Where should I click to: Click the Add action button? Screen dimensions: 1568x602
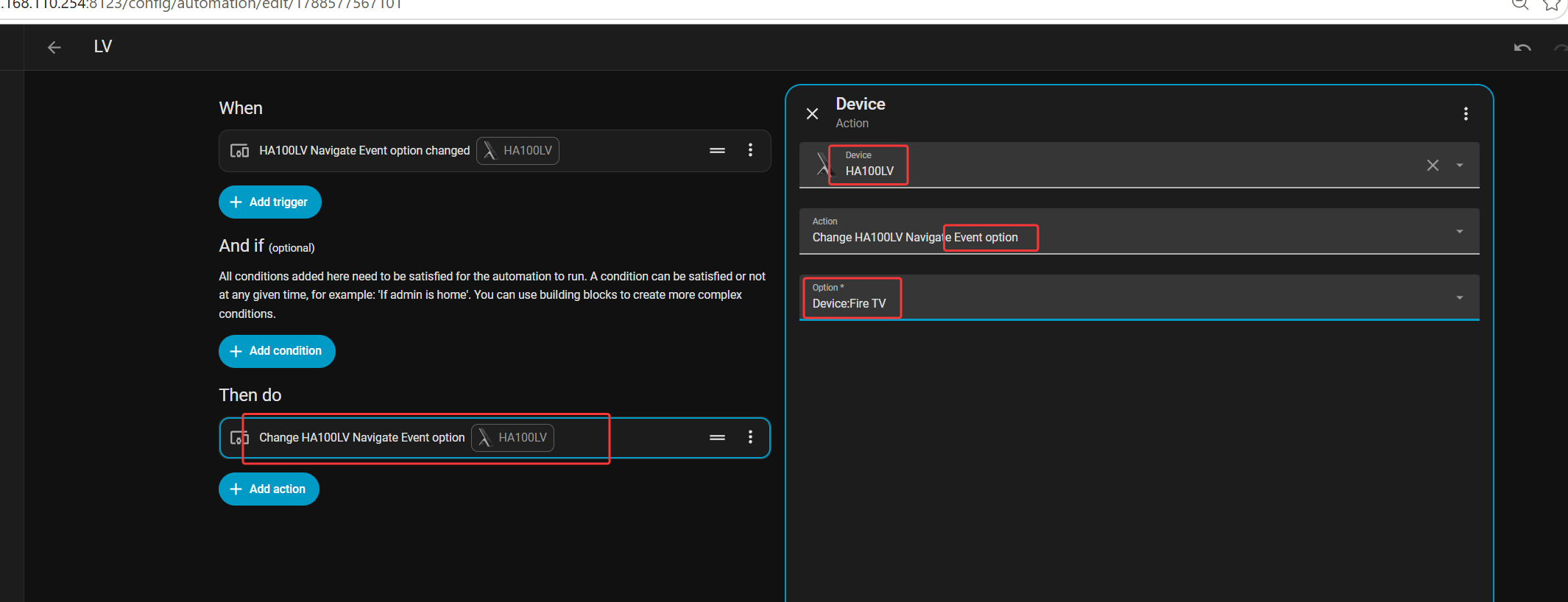coord(269,489)
